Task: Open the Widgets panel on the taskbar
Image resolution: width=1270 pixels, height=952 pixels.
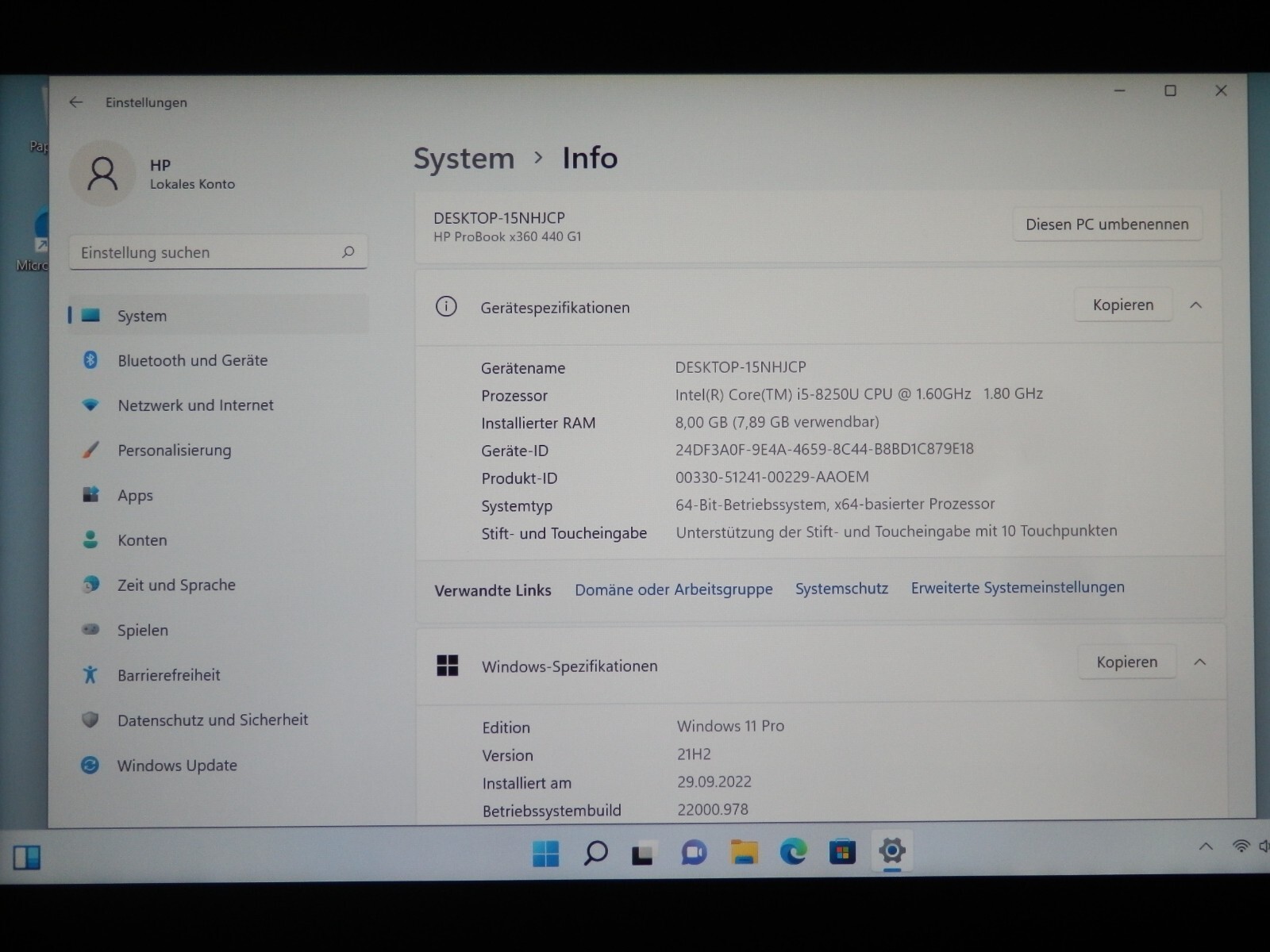Action: point(27,858)
